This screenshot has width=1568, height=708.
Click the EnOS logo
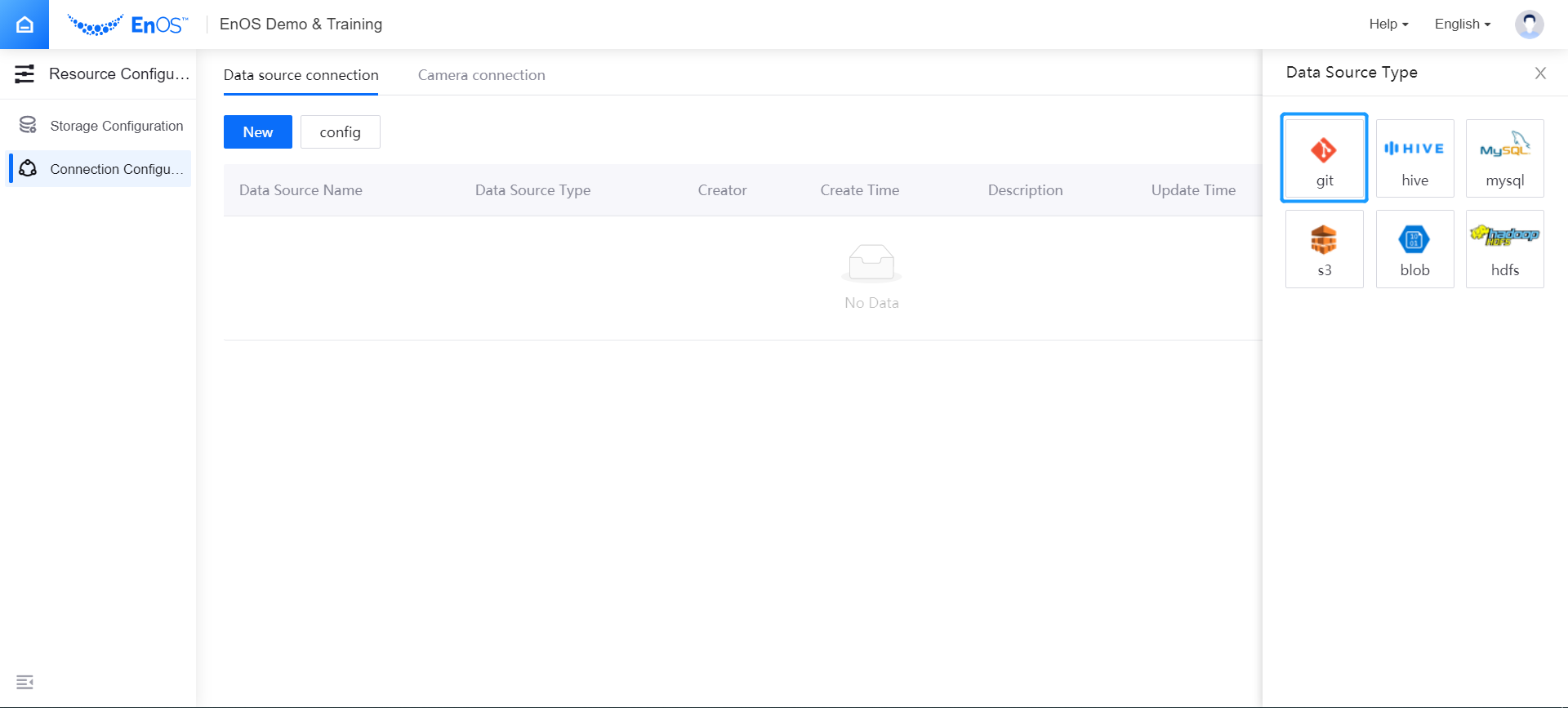tap(128, 24)
